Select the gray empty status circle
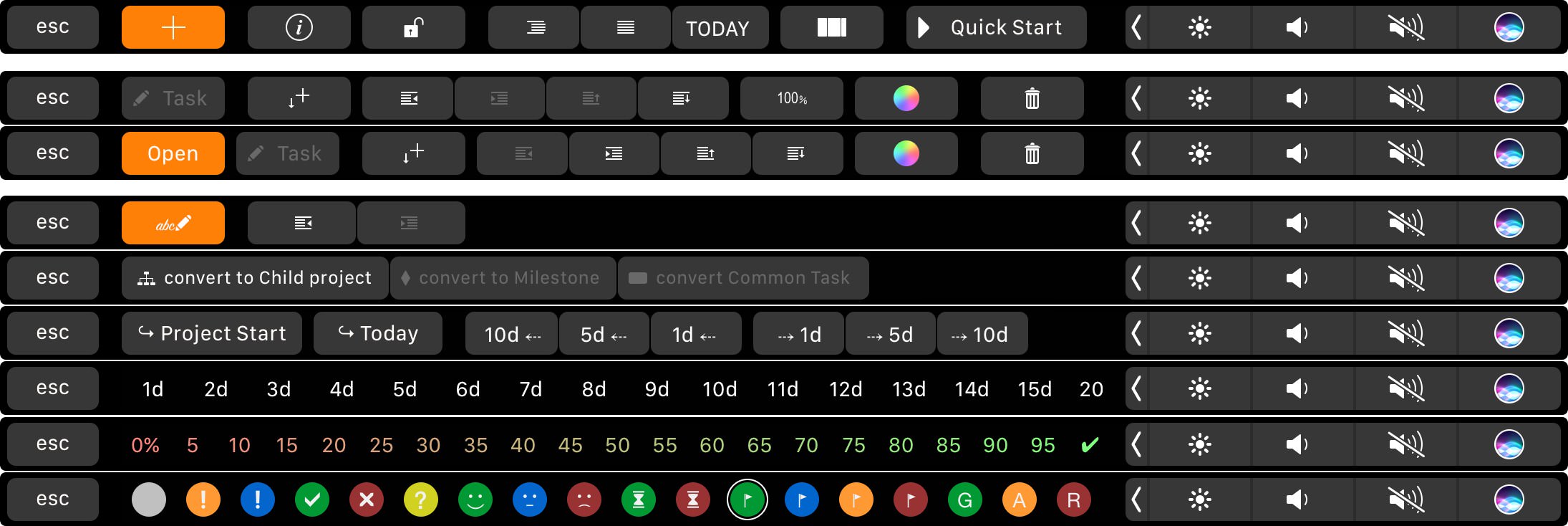The height and width of the screenshot is (526, 1568). point(149,499)
